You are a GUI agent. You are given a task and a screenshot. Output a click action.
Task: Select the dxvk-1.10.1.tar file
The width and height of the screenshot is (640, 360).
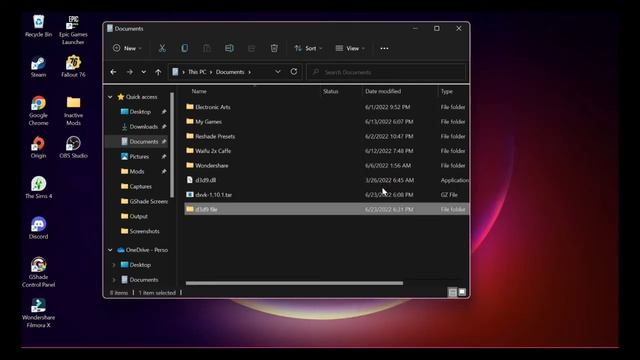327,195
